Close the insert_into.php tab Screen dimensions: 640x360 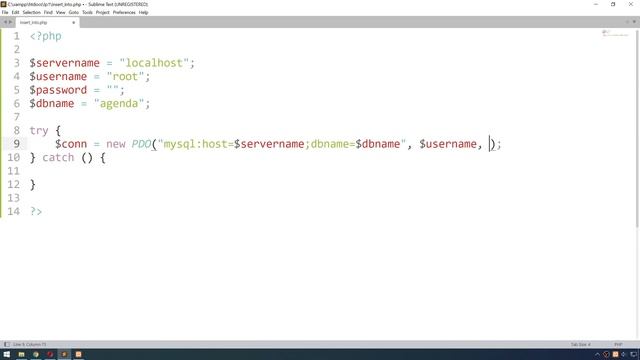(x=73, y=22)
